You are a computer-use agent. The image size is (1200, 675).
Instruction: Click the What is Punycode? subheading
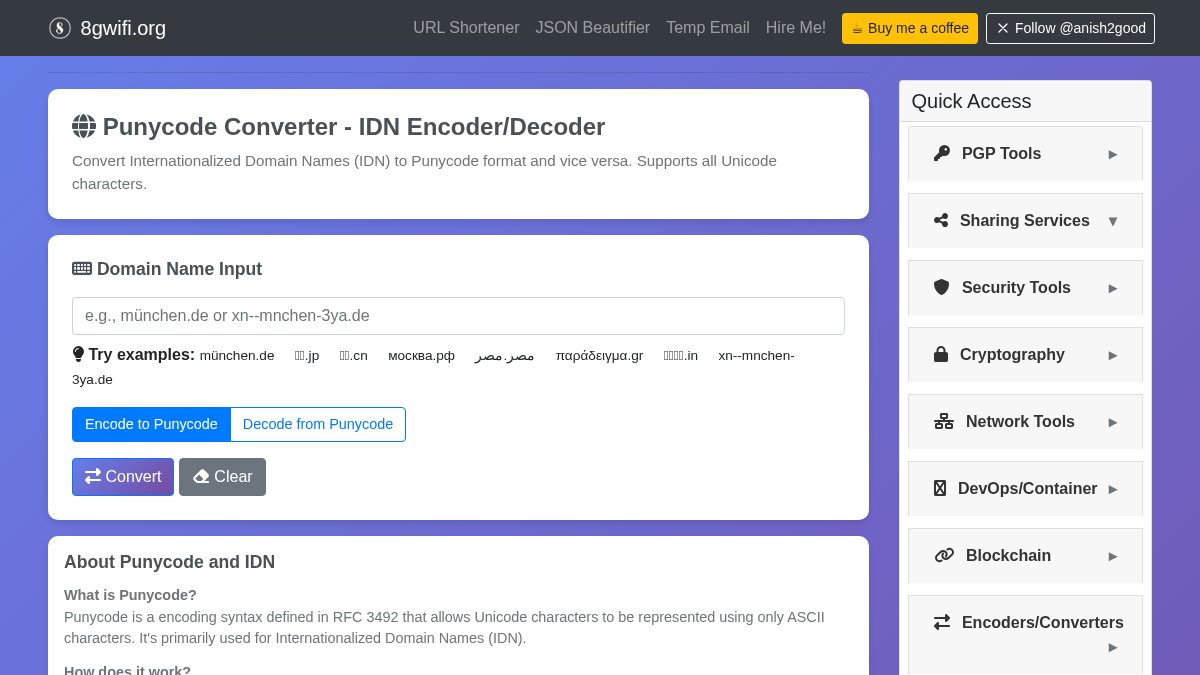click(x=130, y=595)
